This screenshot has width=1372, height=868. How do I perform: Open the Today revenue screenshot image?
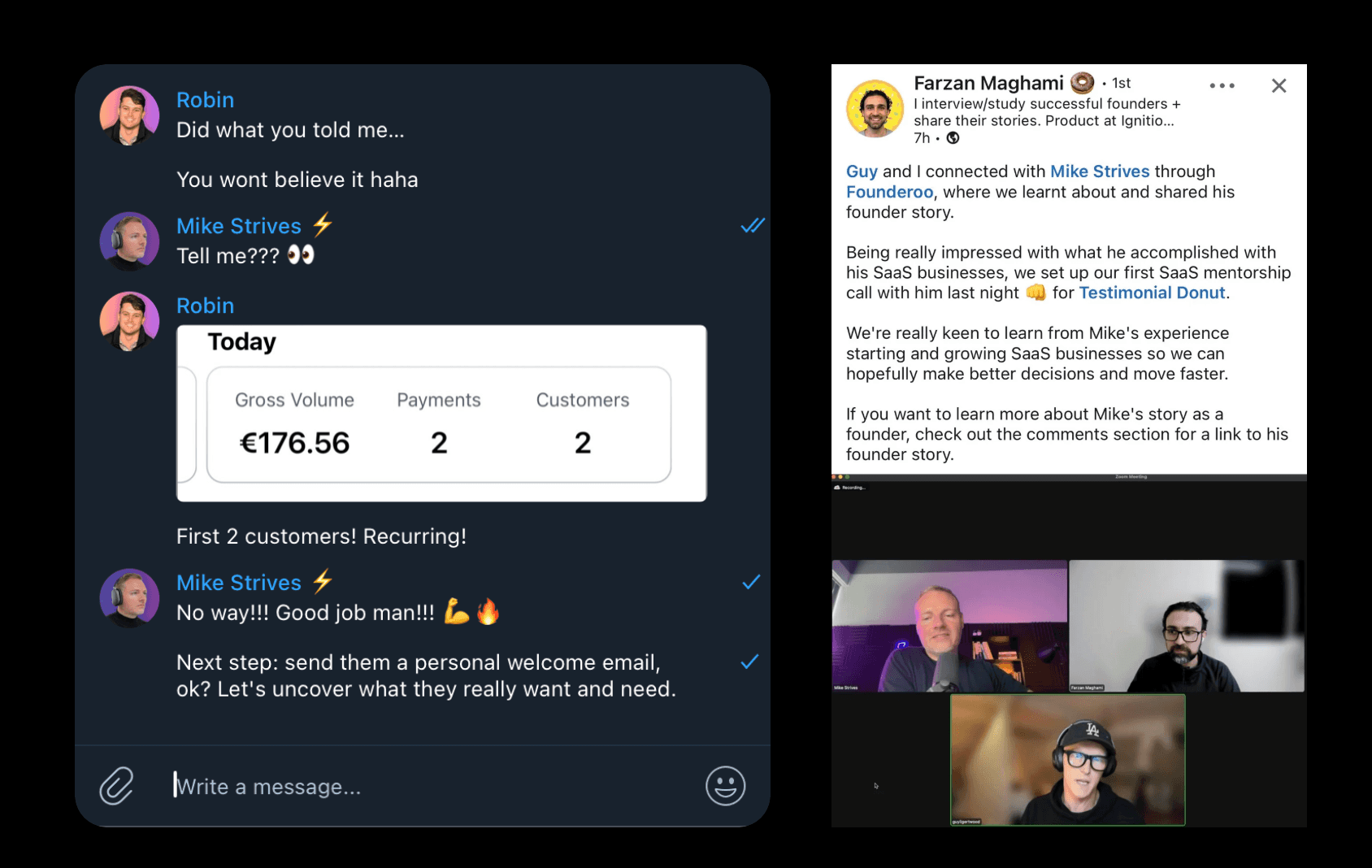tap(441, 413)
